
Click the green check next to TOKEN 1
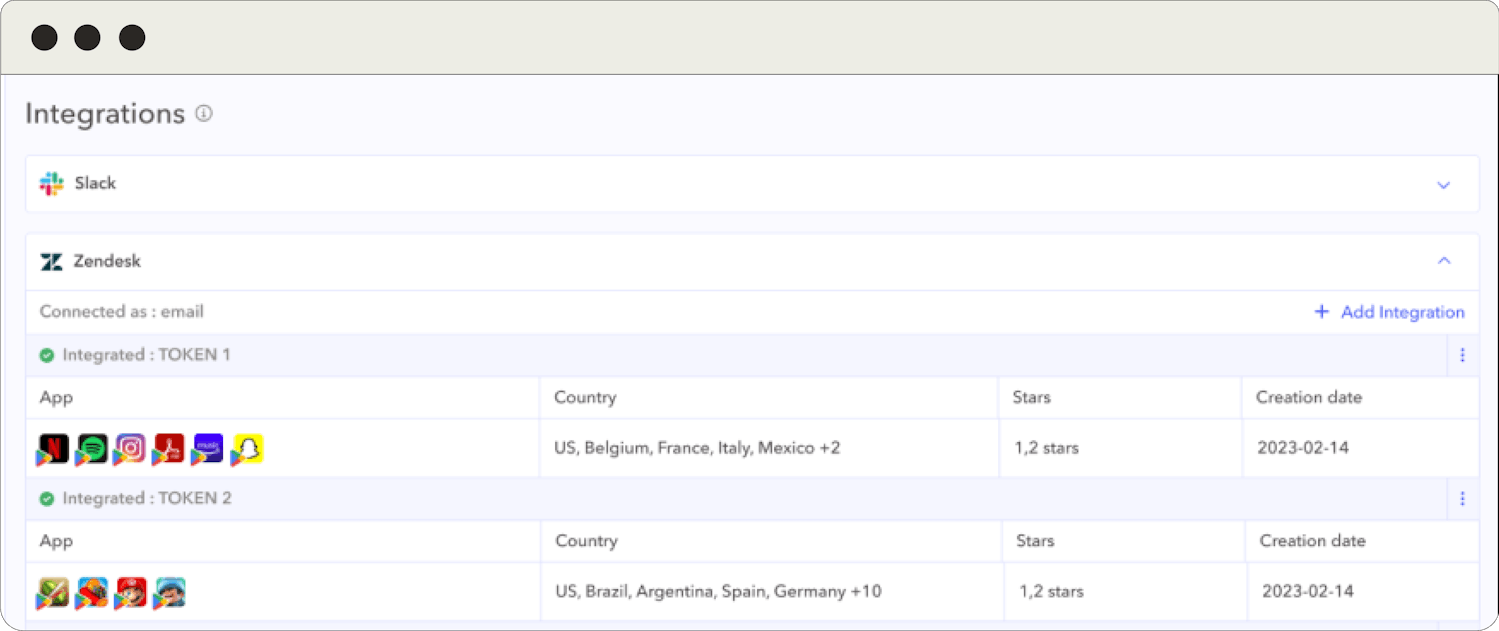[x=47, y=355]
